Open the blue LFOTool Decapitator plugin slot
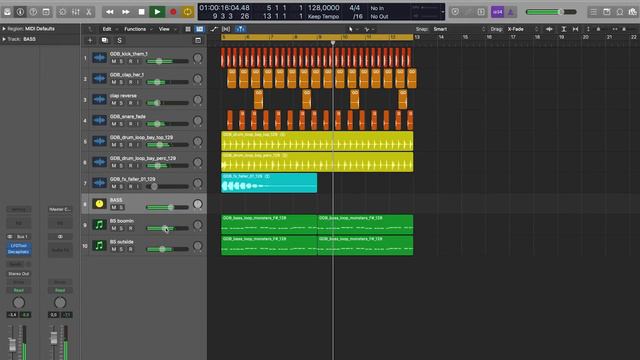Viewport: 640px width, 360px height. coord(18,249)
